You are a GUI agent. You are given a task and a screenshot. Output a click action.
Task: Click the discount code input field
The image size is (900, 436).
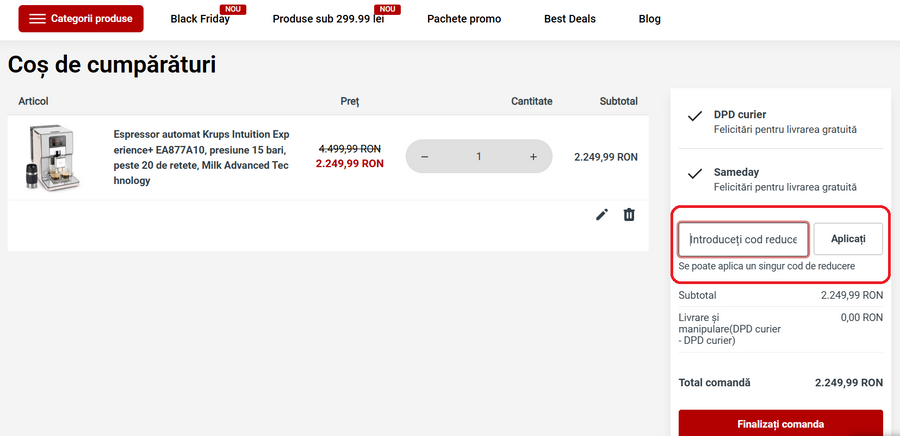[x=743, y=240]
